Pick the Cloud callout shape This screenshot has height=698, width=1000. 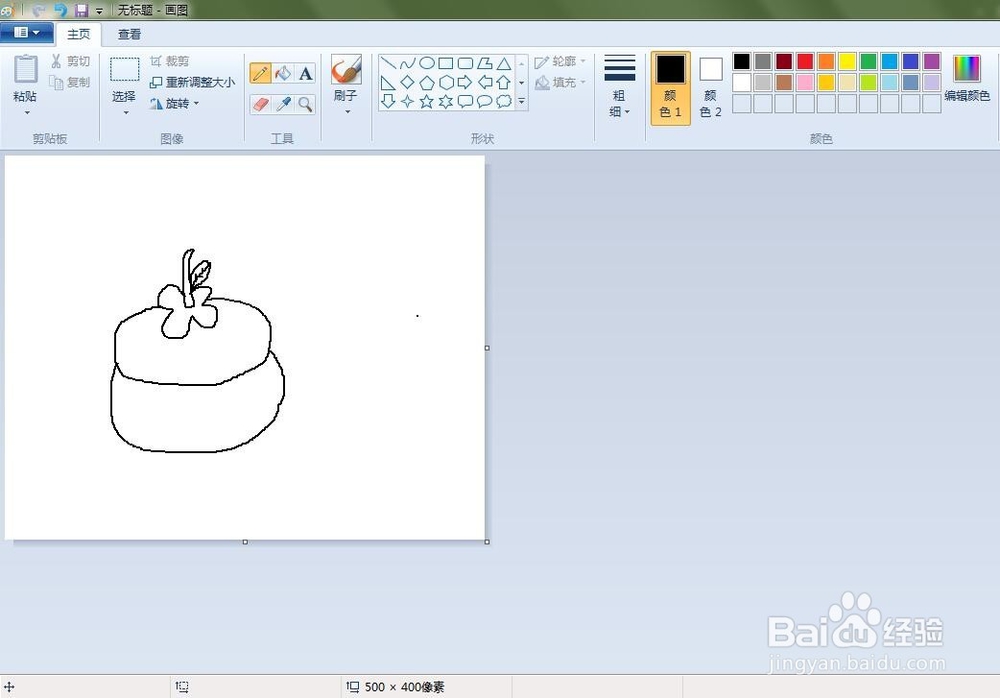[504, 101]
